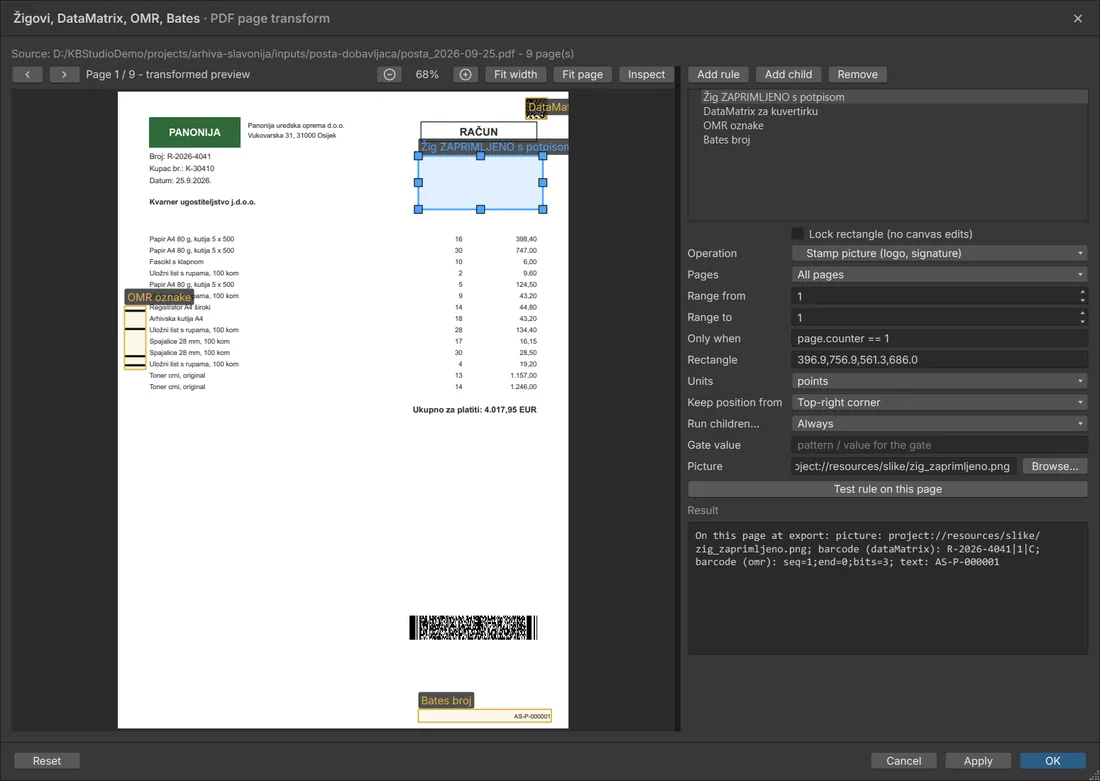Viewport: 1100px width, 781px height.
Task: Click the Gate value field
Action: (x=939, y=445)
